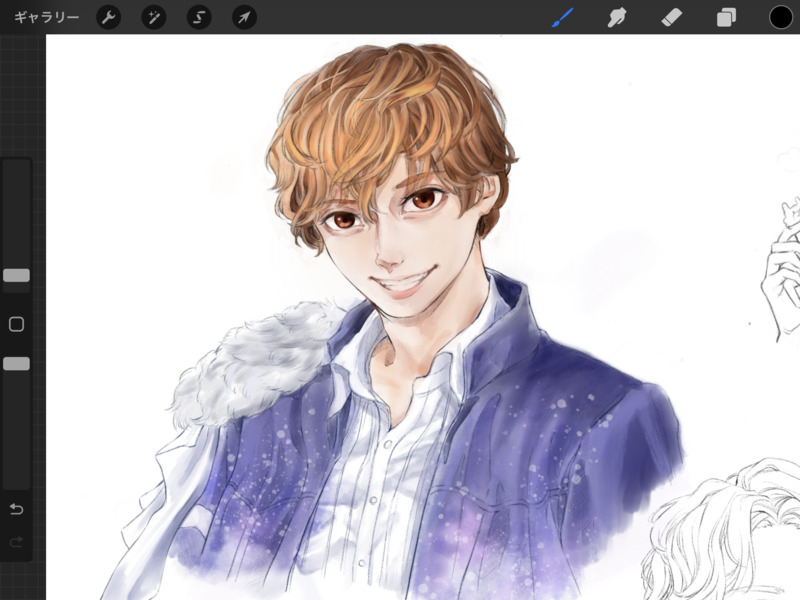This screenshot has height=600, width=800.
Task: Redo with the dimmed redo arrow
Action: coord(16,541)
